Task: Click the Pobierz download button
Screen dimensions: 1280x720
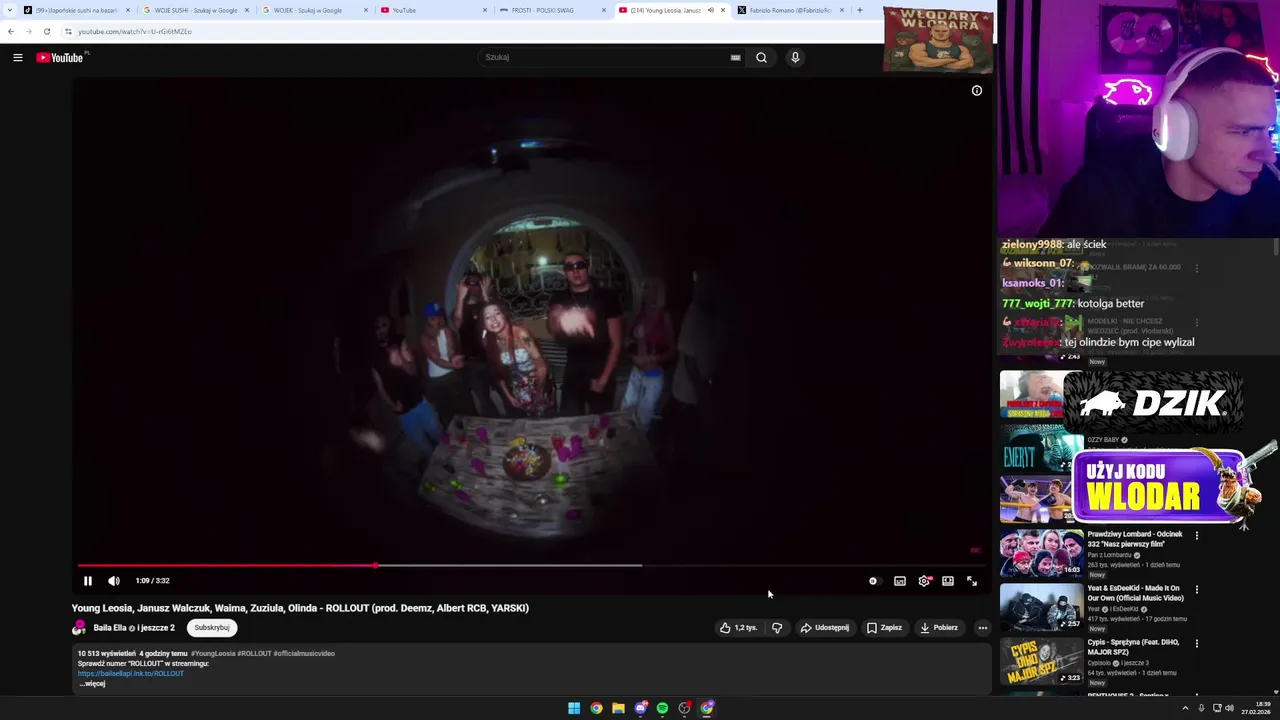Action: click(x=939, y=628)
